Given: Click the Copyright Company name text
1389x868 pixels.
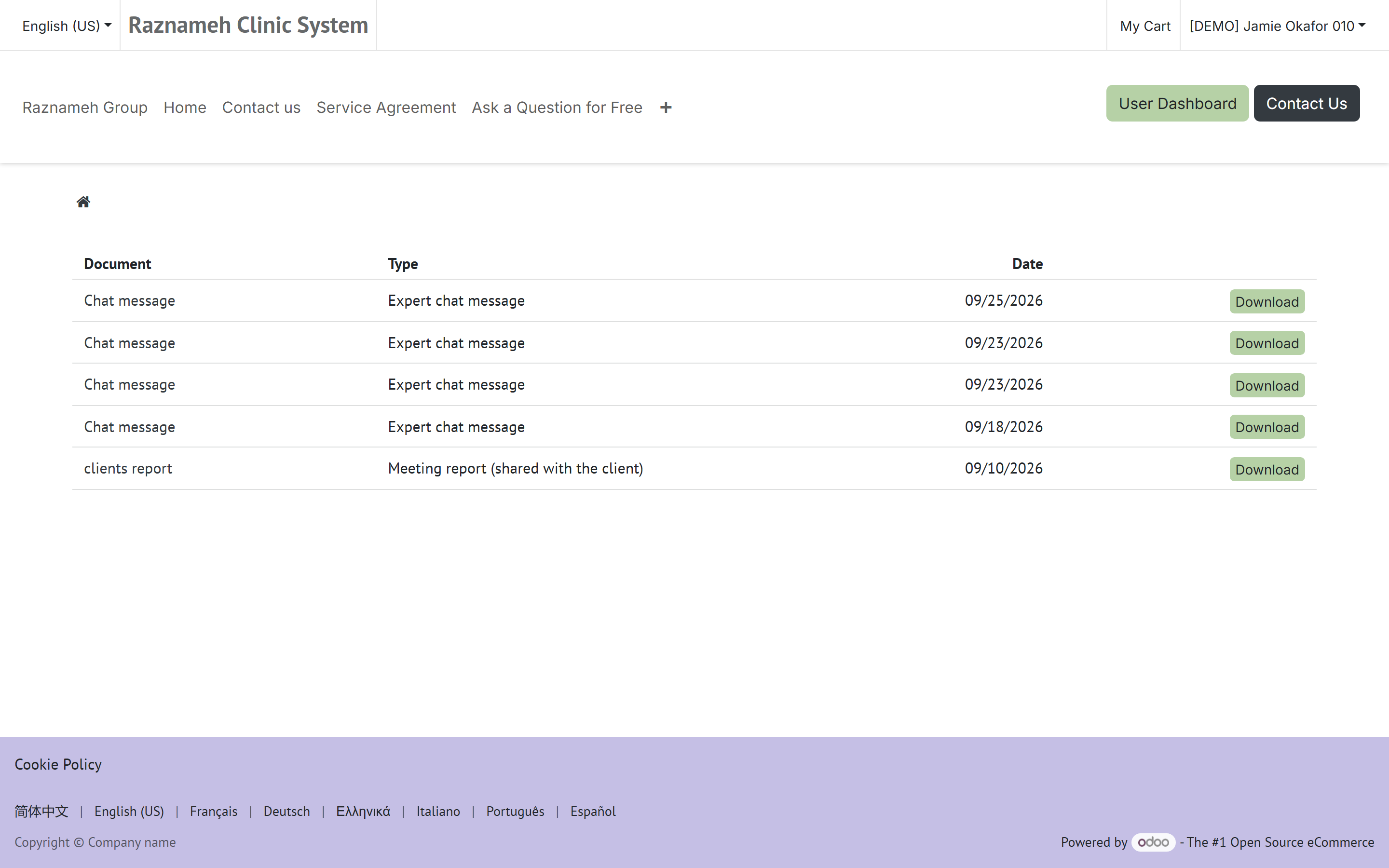Looking at the screenshot, I should 95,842.
